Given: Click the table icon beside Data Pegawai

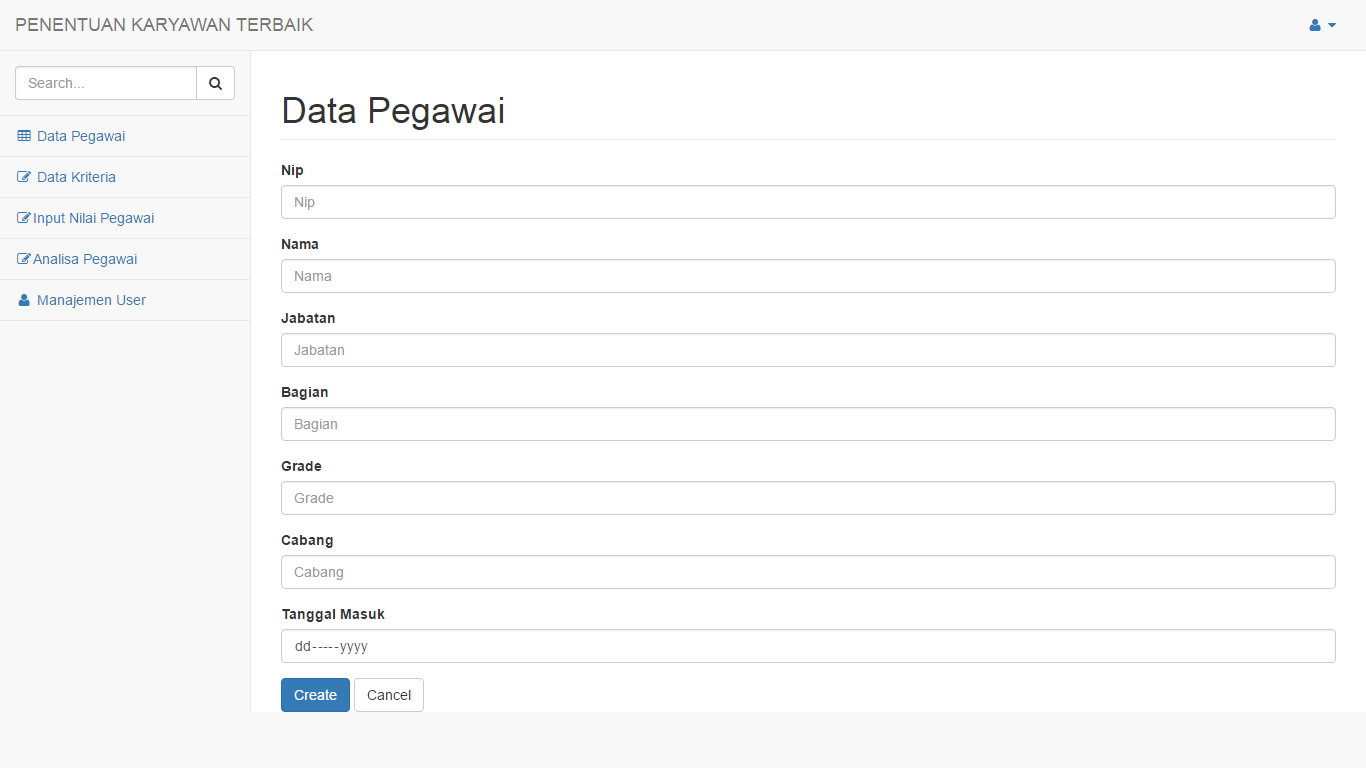Looking at the screenshot, I should pos(24,136).
